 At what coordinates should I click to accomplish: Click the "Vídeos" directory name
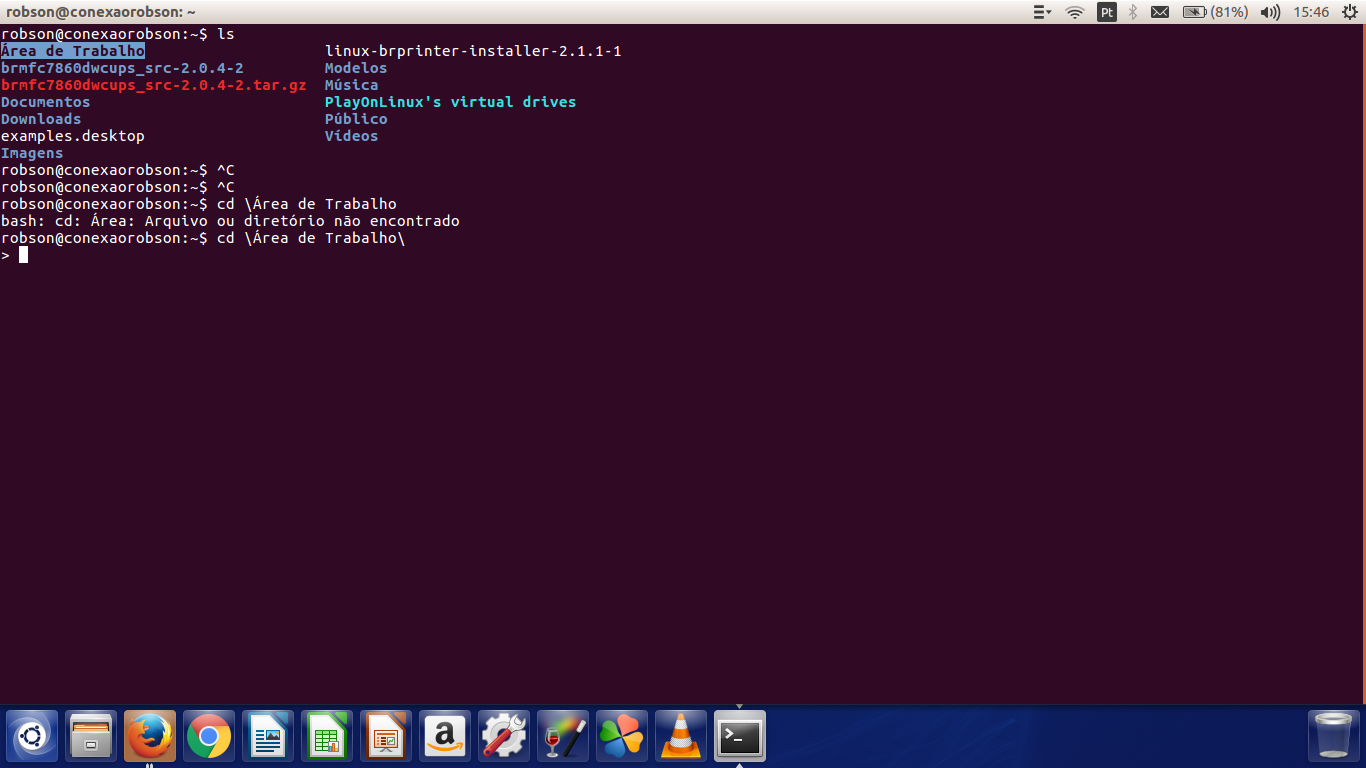coord(352,136)
